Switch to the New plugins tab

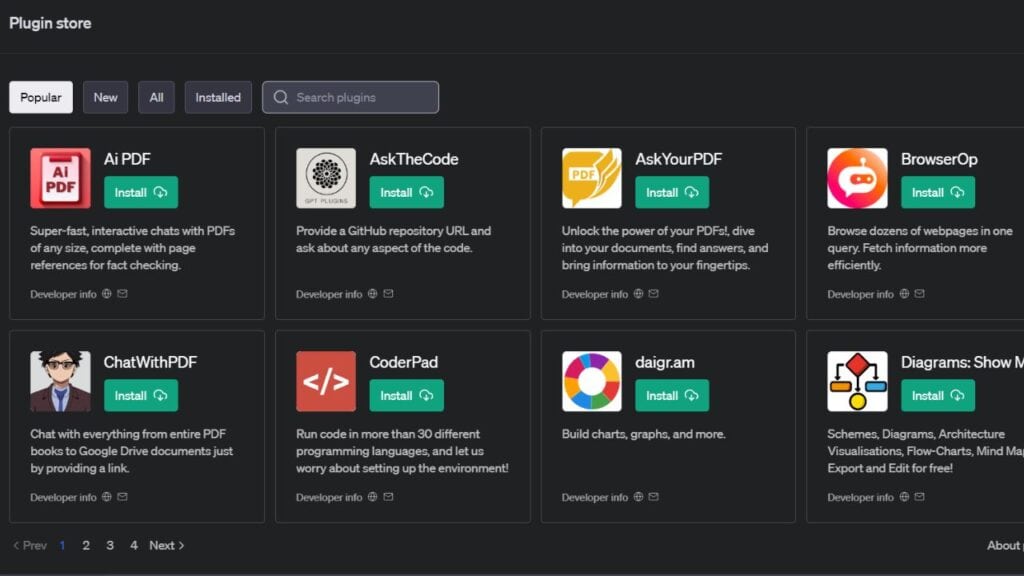105,97
